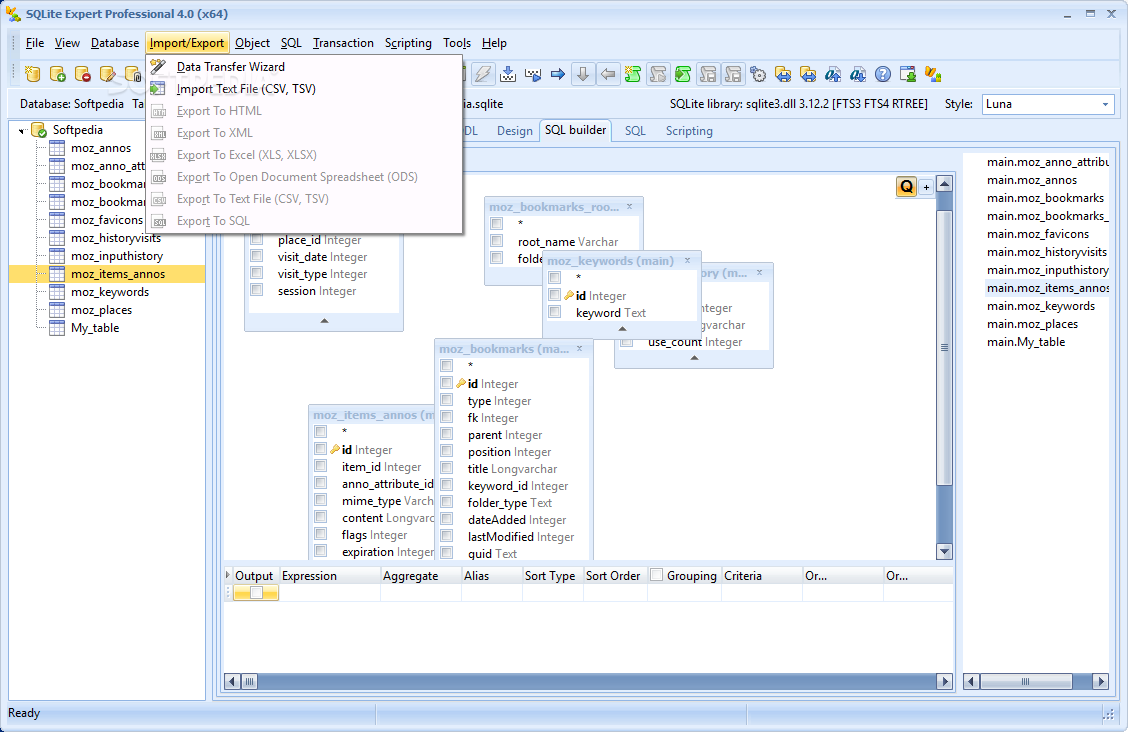Select moz_places in the database tree
Viewport: 1128px width, 732px height.
pos(101,310)
